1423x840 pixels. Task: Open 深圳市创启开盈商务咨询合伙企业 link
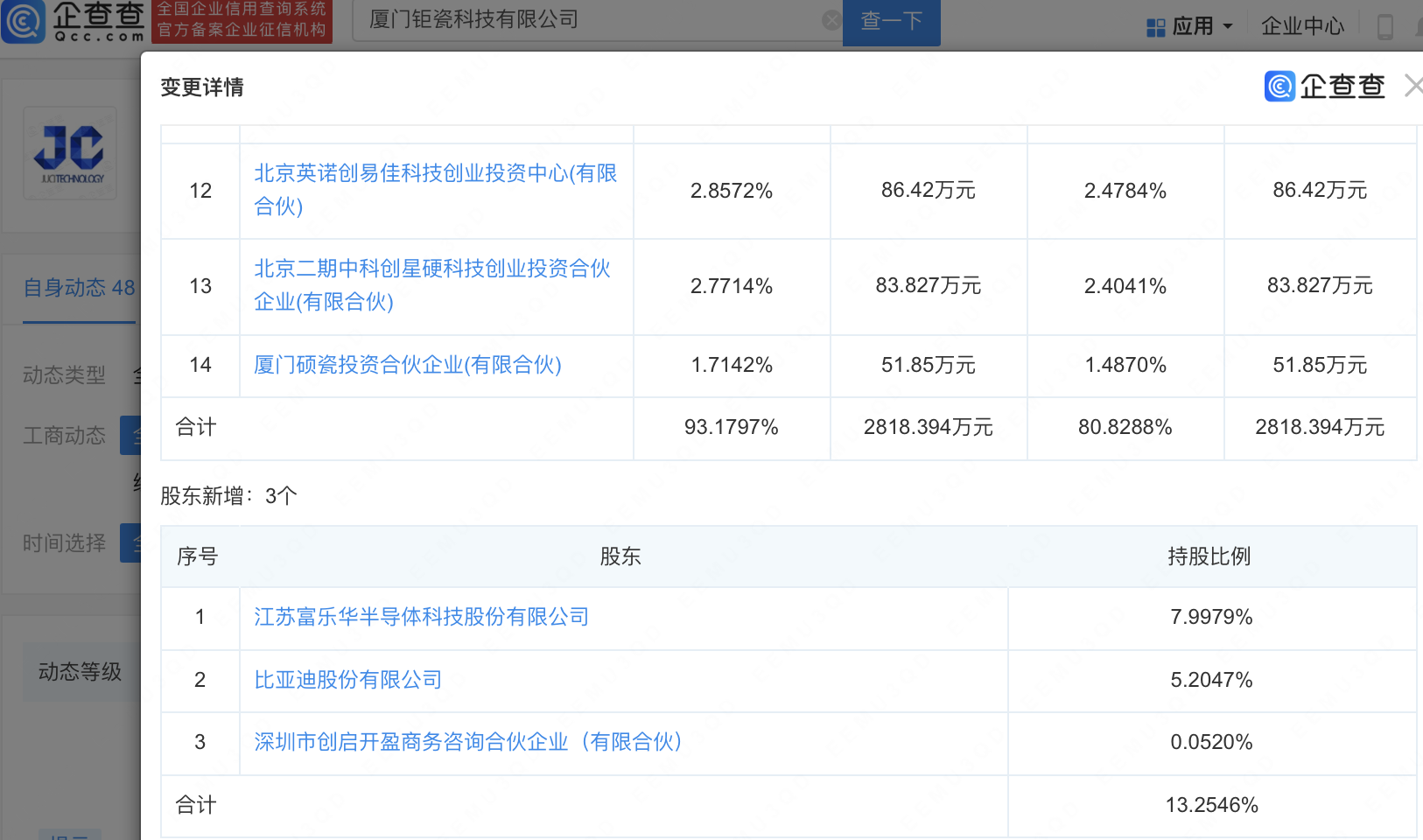467,742
